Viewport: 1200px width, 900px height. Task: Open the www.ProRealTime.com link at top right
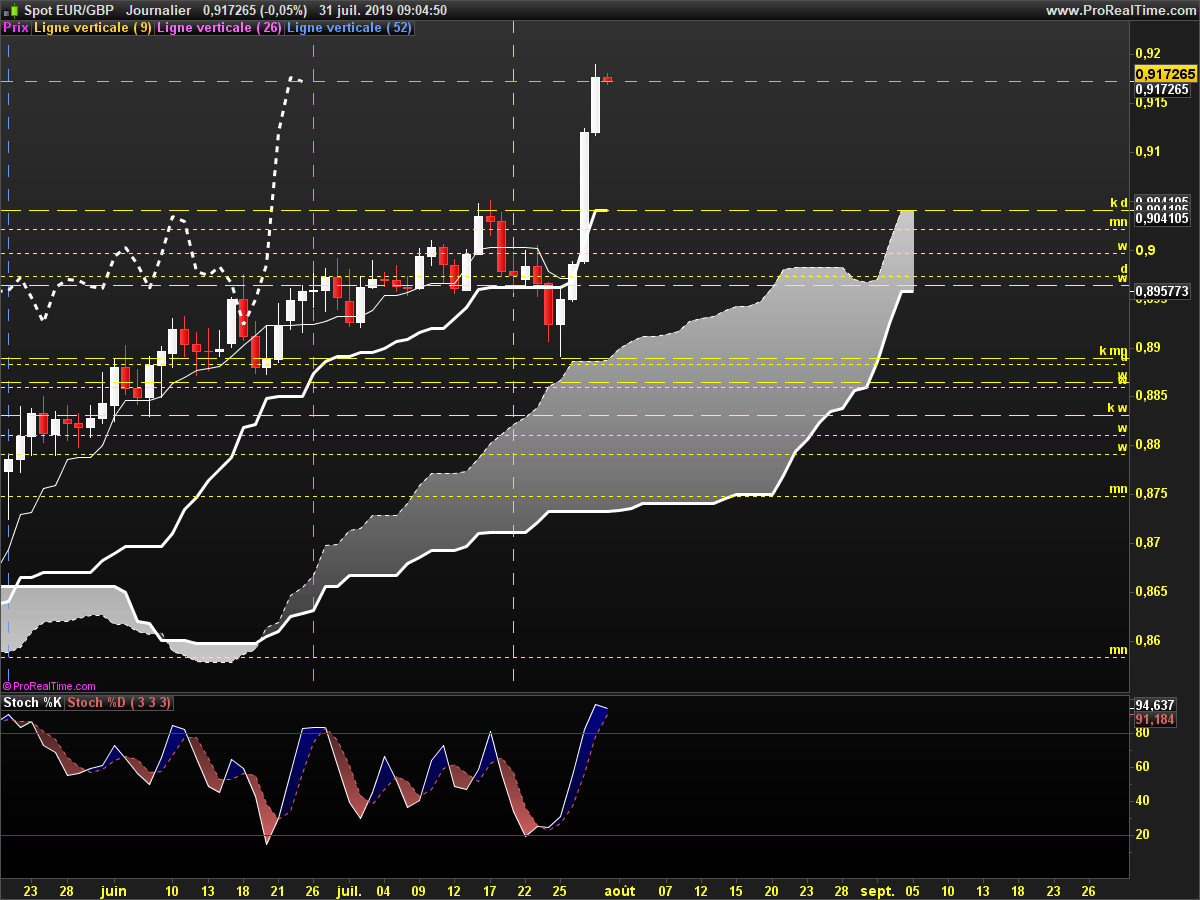click(1119, 10)
